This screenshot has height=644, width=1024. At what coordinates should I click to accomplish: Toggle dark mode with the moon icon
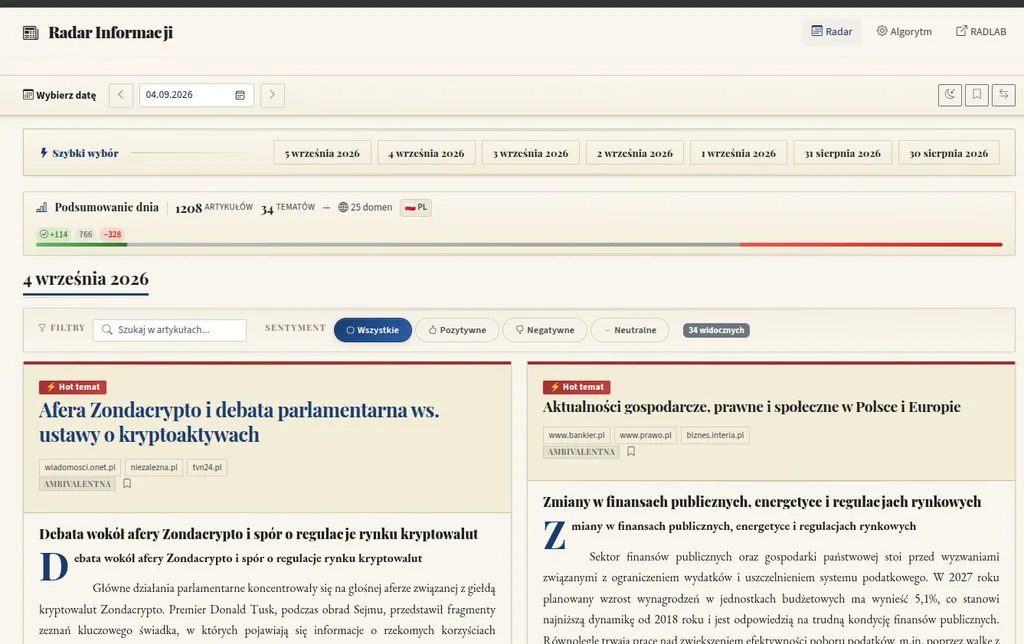[x=950, y=95]
